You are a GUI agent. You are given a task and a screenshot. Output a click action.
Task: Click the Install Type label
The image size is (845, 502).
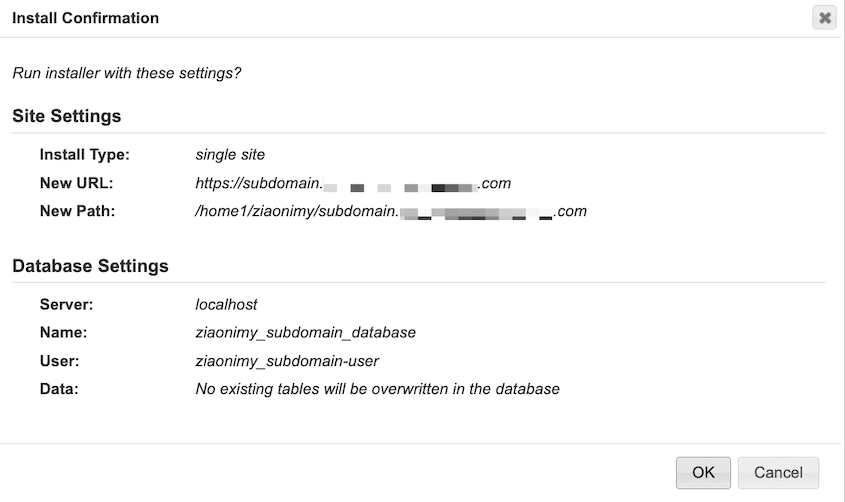point(85,155)
